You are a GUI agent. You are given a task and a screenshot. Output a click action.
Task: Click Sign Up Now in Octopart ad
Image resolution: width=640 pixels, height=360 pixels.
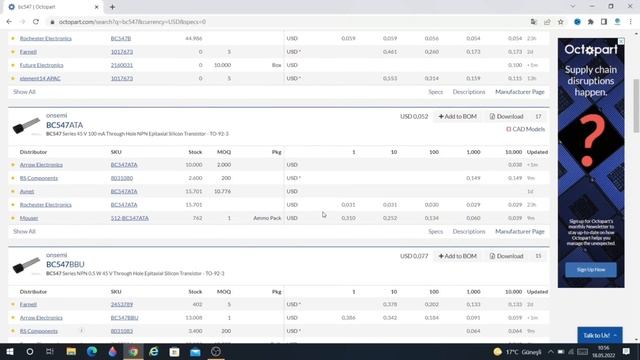click(591, 270)
